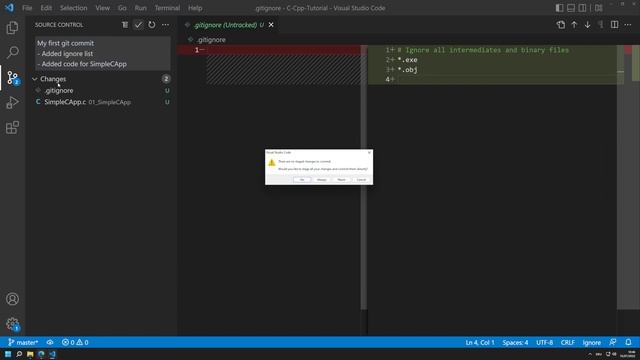The width and height of the screenshot is (640, 360).
Task: Open the Run and Debug view
Action: click(12, 102)
